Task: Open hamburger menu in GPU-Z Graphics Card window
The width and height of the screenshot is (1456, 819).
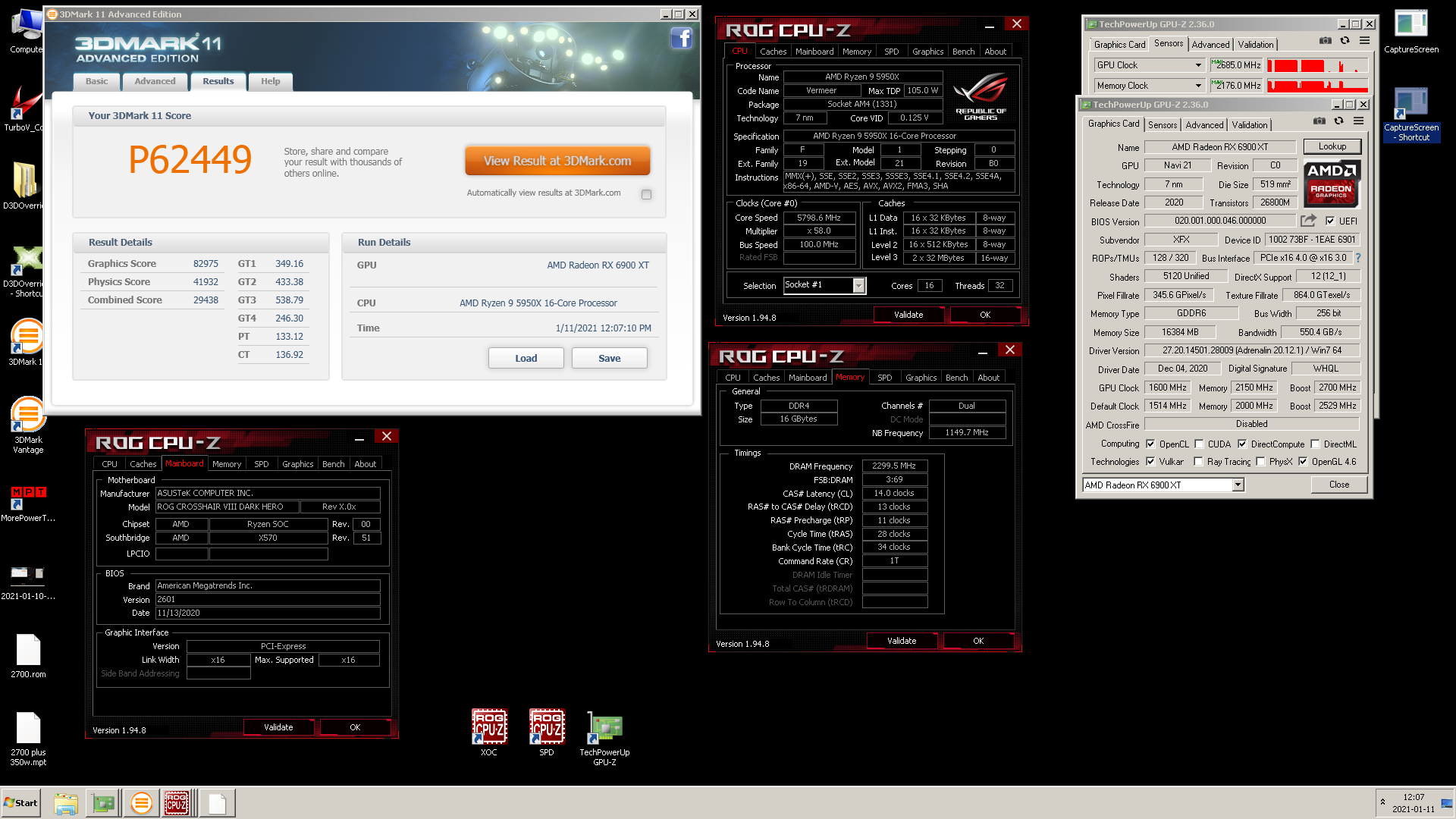Action: [1358, 121]
